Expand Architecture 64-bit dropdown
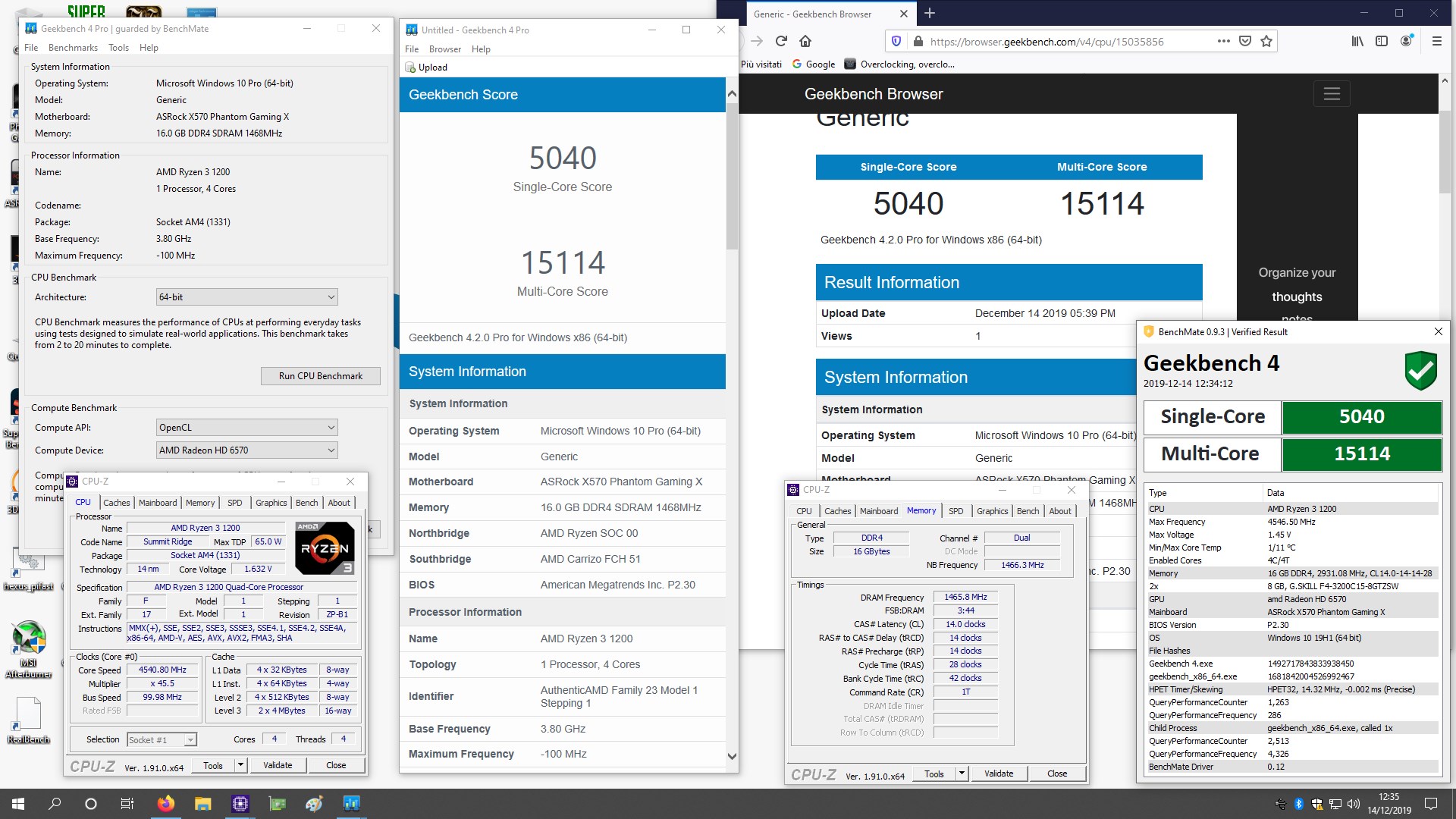 247,297
